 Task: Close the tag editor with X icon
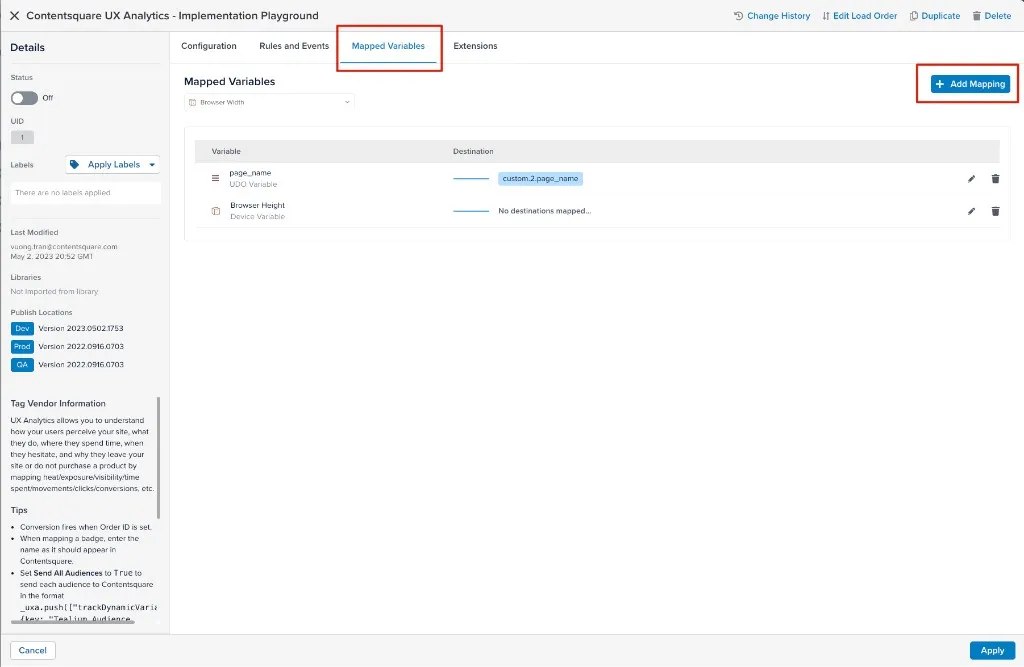[14, 16]
